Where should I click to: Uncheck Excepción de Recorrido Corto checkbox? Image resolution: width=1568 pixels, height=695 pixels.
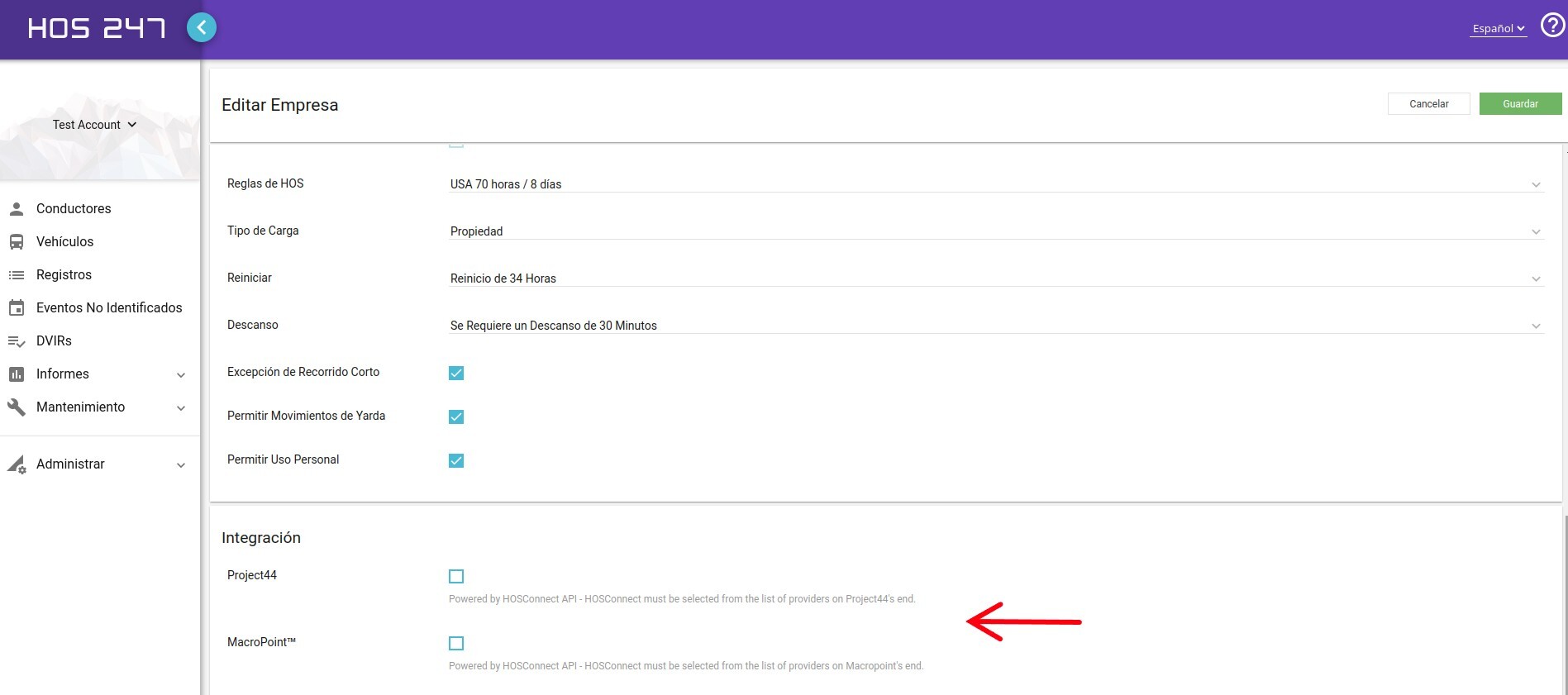click(456, 373)
